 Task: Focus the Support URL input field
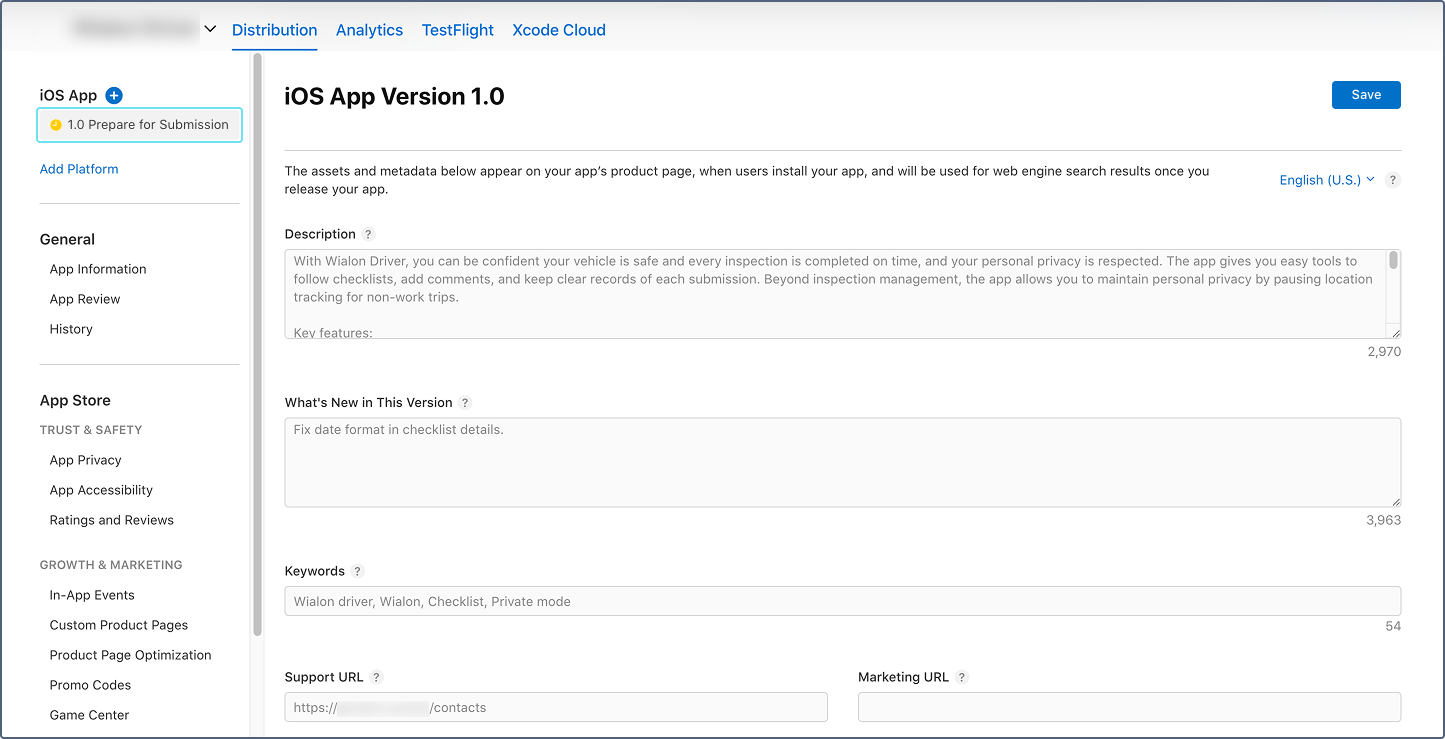coord(556,707)
